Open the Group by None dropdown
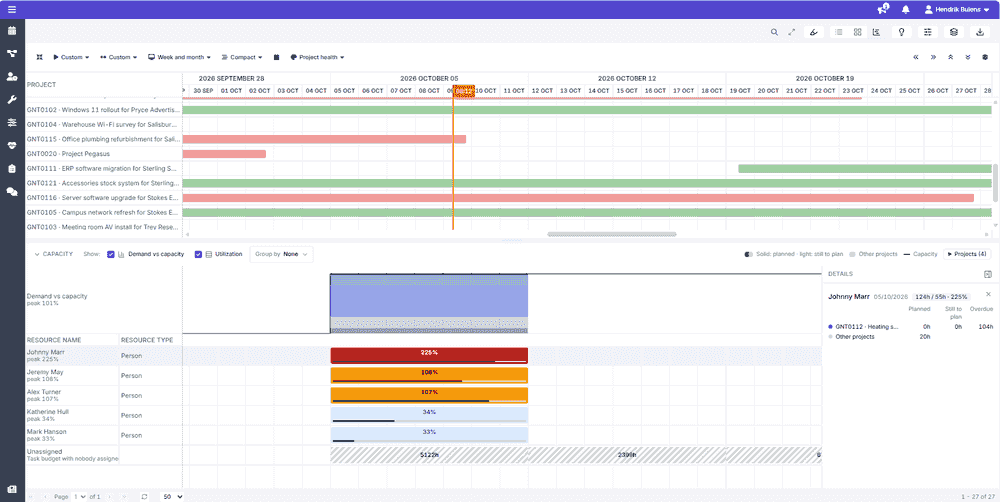 pyautogui.click(x=281, y=254)
